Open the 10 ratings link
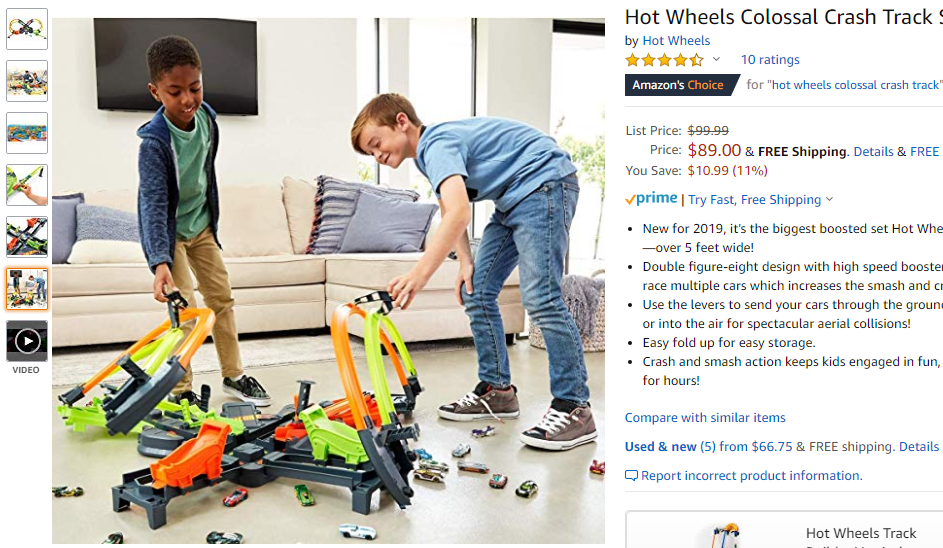 (770, 60)
